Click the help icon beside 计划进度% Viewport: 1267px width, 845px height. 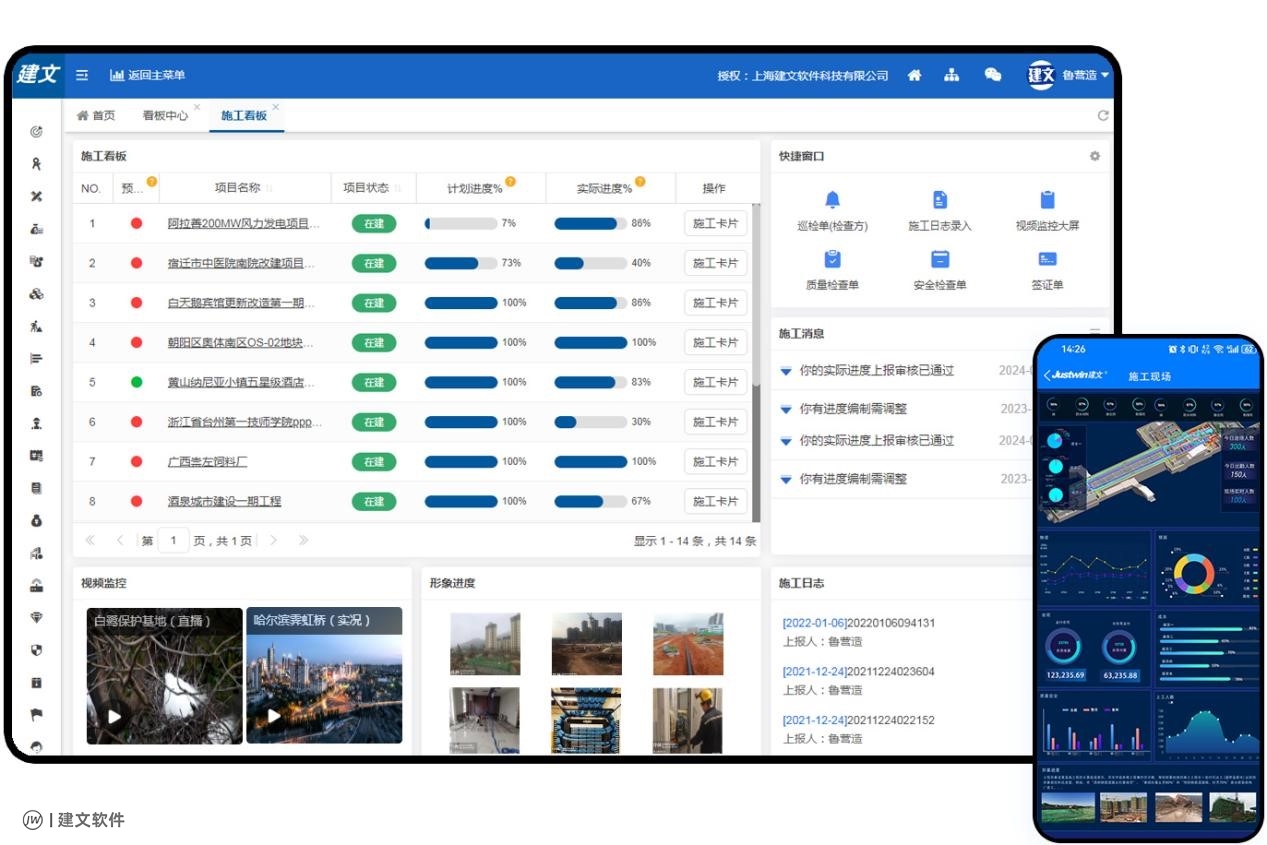(x=510, y=182)
